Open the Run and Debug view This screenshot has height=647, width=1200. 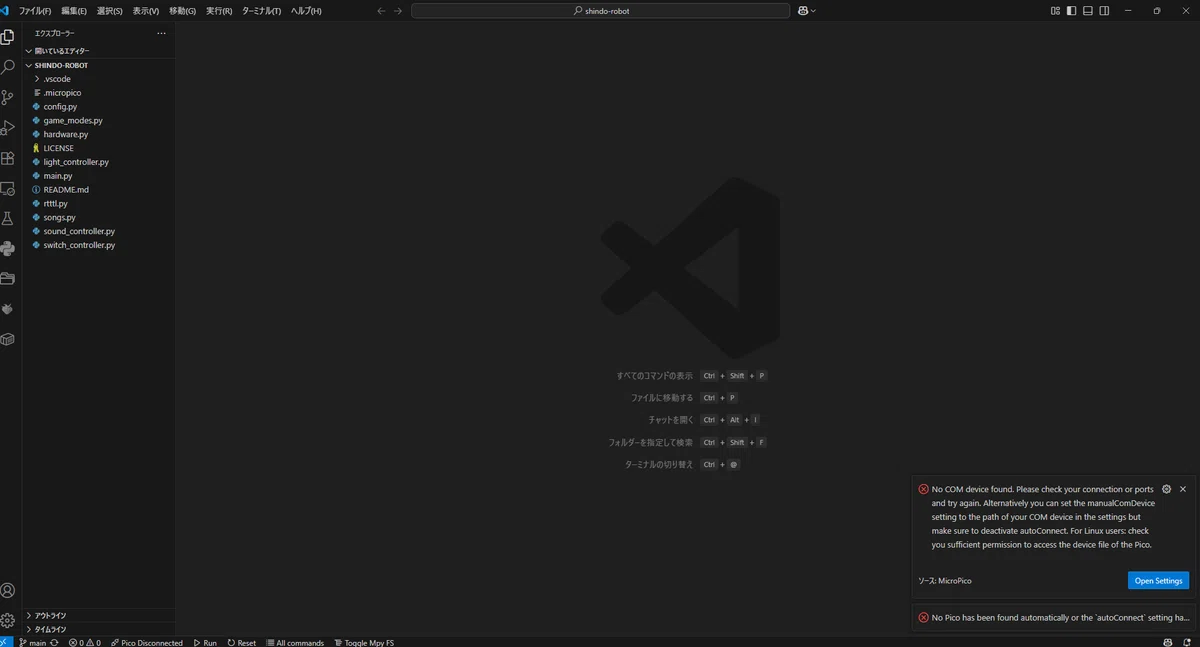pyautogui.click(x=8, y=128)
